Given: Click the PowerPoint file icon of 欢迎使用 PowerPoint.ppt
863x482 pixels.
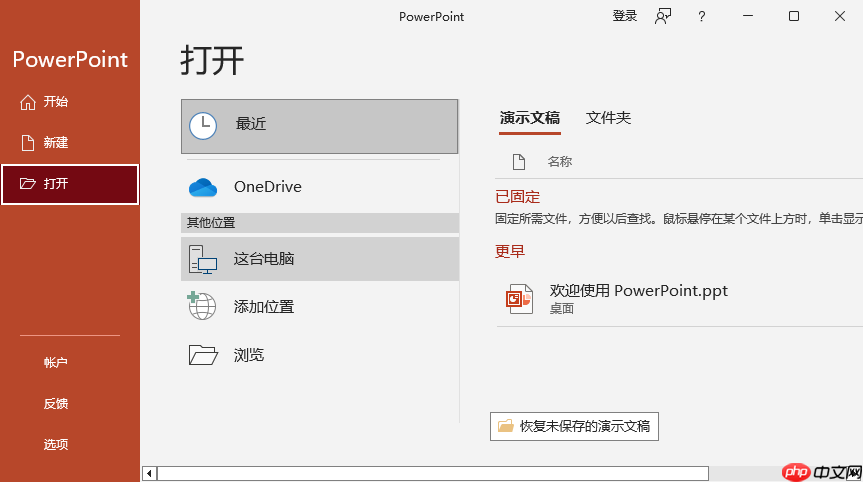Looking at the screenshot, I should (519, 299).
